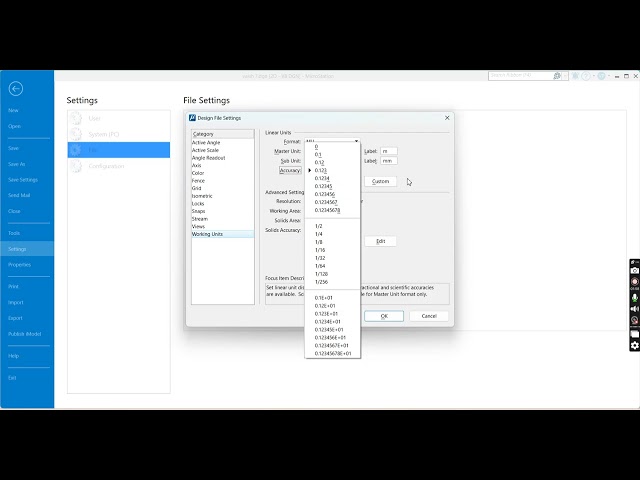The height and width of the screenshot is (480, 640).
Task: Click the Custom button
Action: [x=380, y=181]
